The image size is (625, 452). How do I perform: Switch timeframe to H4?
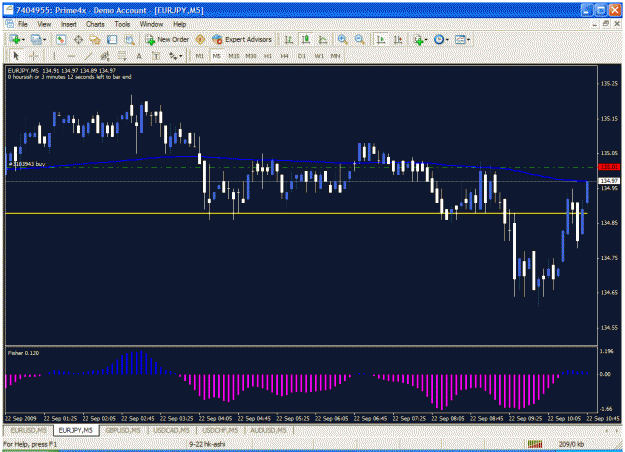click(x=284, y=56)
